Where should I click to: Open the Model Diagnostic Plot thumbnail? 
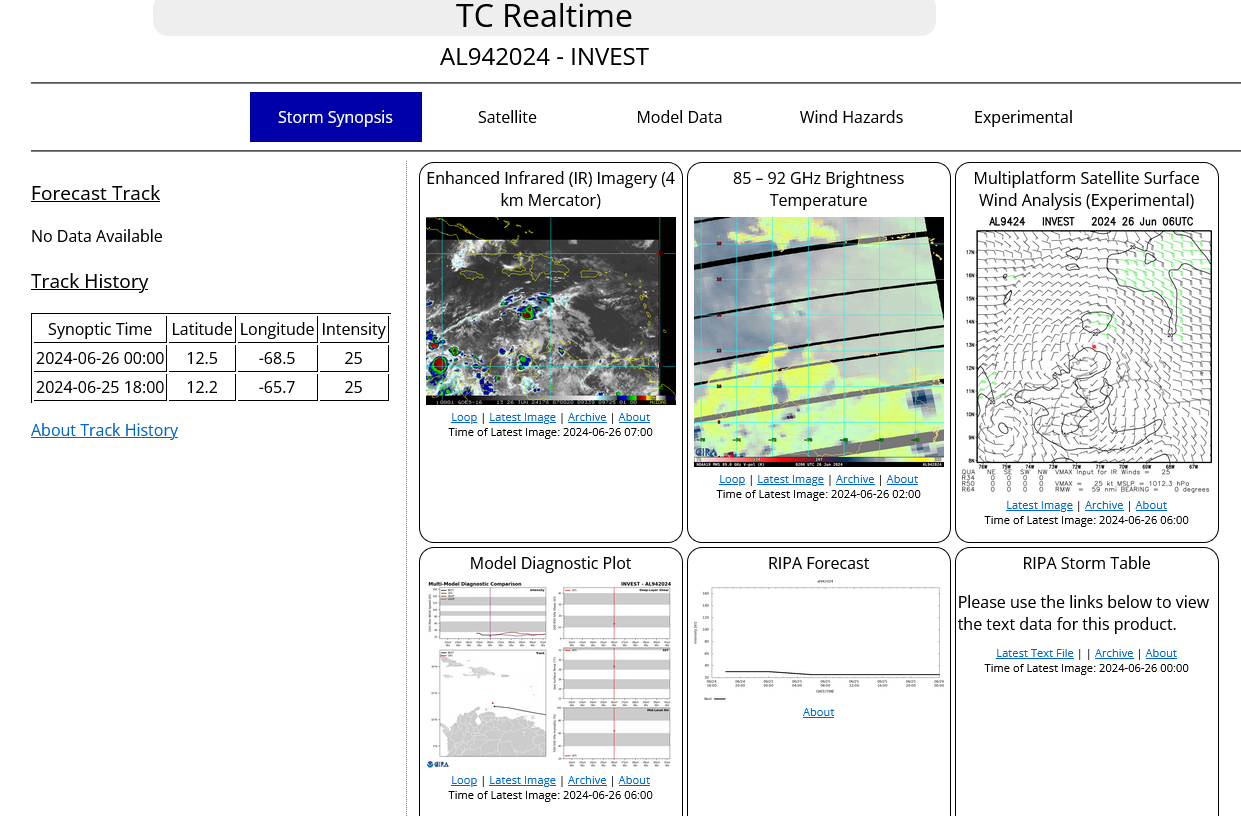550,675
